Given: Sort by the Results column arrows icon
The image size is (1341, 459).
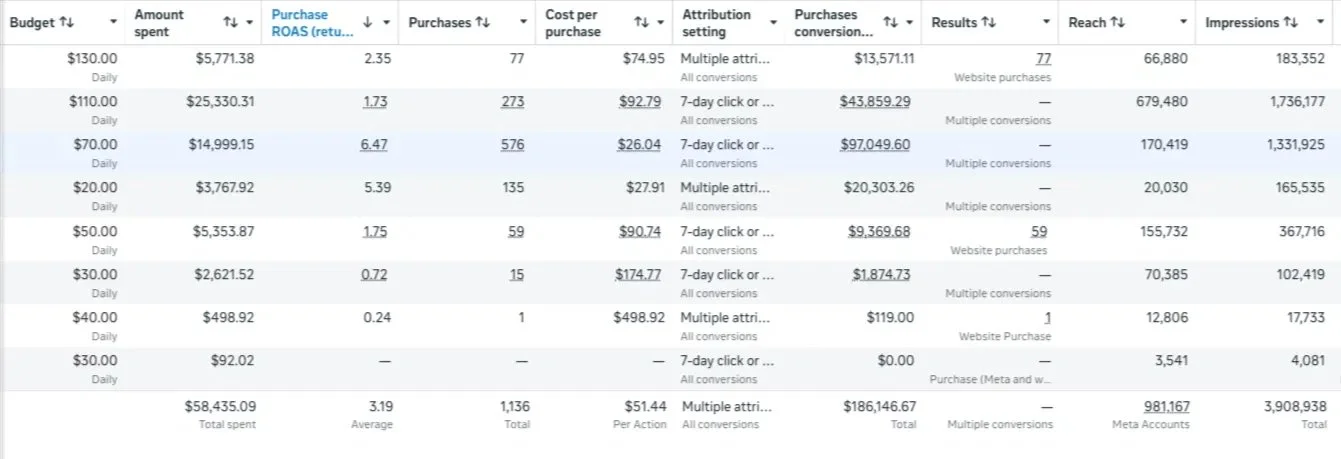Looking at the screenshot, I should [x=988, y=22].
